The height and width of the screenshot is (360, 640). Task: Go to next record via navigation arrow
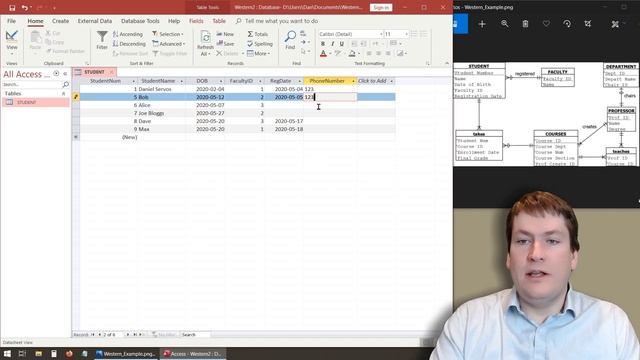tap(128, 334)
